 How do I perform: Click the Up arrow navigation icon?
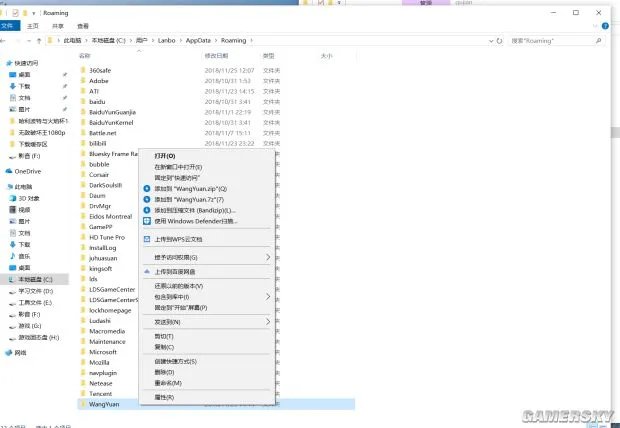(x=39, y=41)
